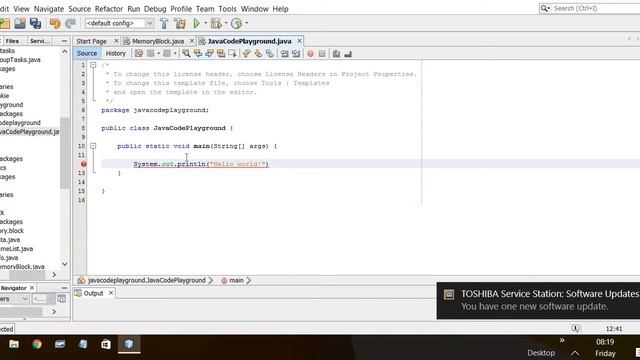The height and width of the screenshot is (360, 640).
Task: Click the Comment lines icon
Action: [x=336, y=53]
